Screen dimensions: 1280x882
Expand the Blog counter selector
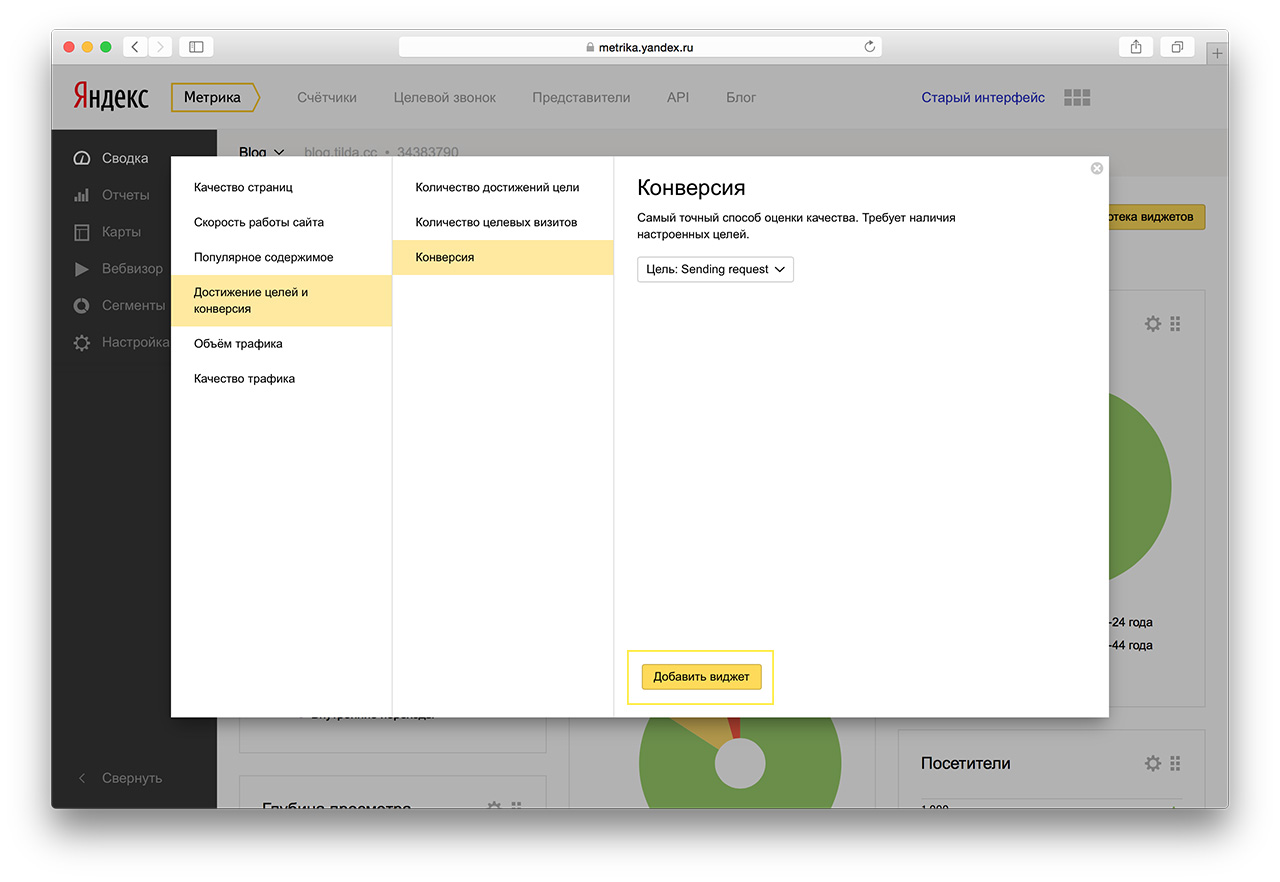tap(262, 152)
